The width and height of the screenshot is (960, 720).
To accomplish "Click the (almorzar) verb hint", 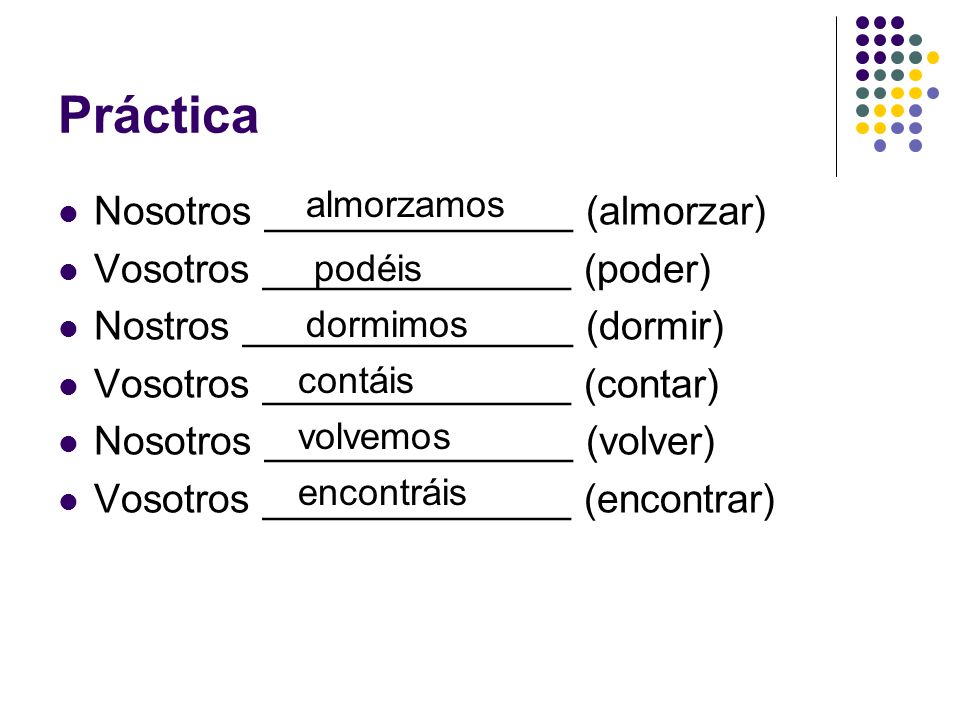I will [676, 212].
